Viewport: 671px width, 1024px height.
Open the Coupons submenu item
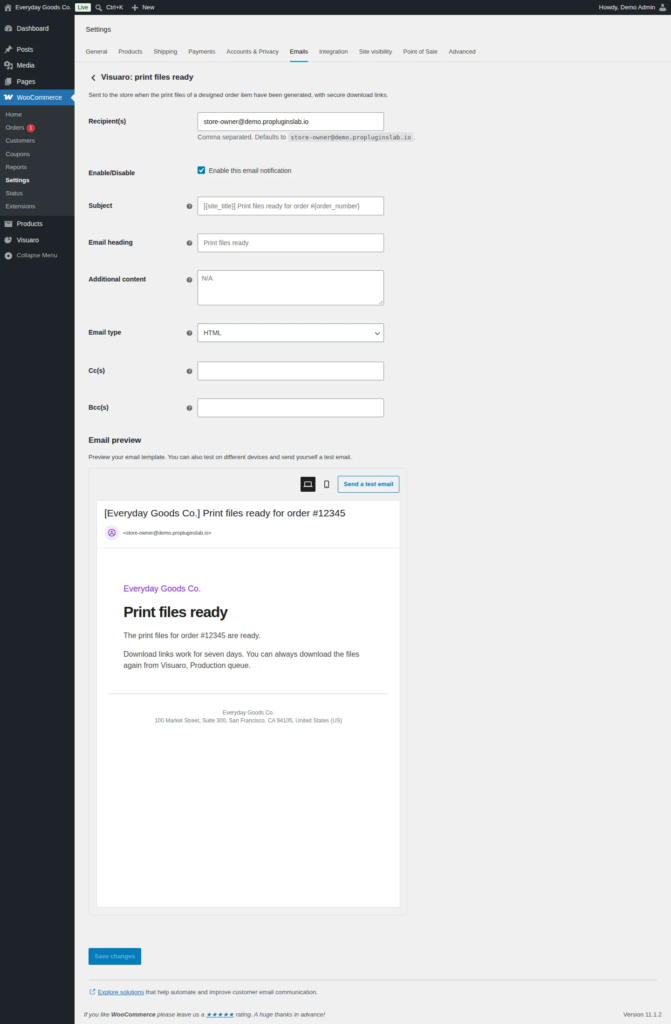coord(18,154)
